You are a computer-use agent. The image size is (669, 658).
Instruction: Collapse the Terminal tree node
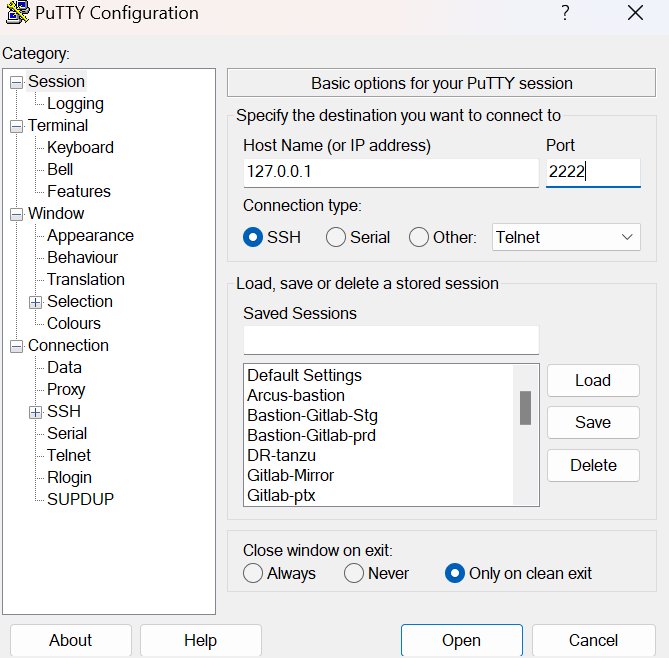click(x=16, y=126)
